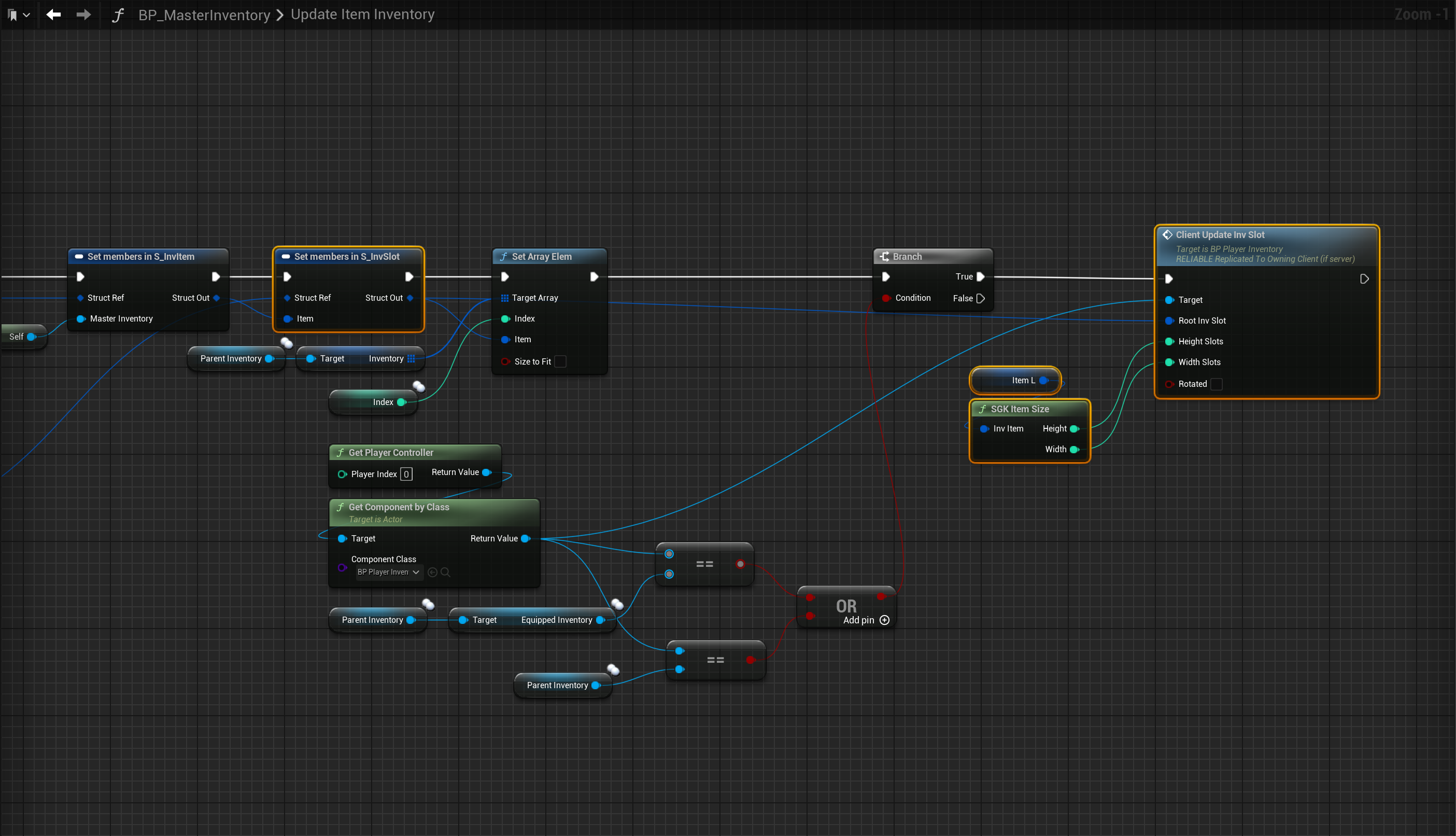Click the use-selected arrow icon beside Component Class
1456x836 pixels.
(x=433, y=573)
